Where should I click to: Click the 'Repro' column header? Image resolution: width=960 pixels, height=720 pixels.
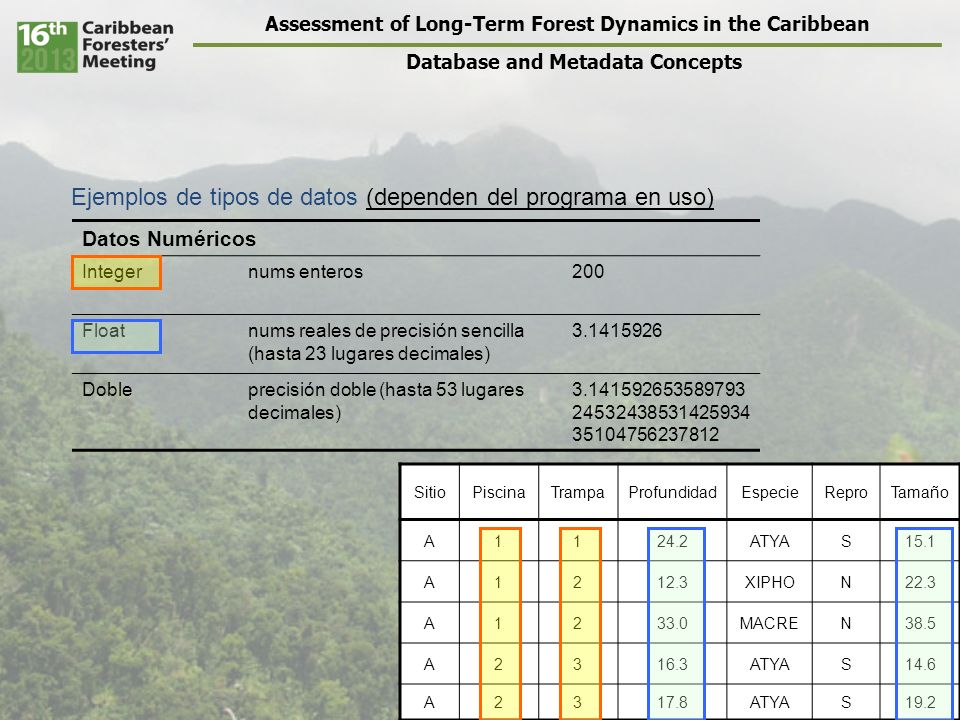pyautogui.click(x=846, y=492)
